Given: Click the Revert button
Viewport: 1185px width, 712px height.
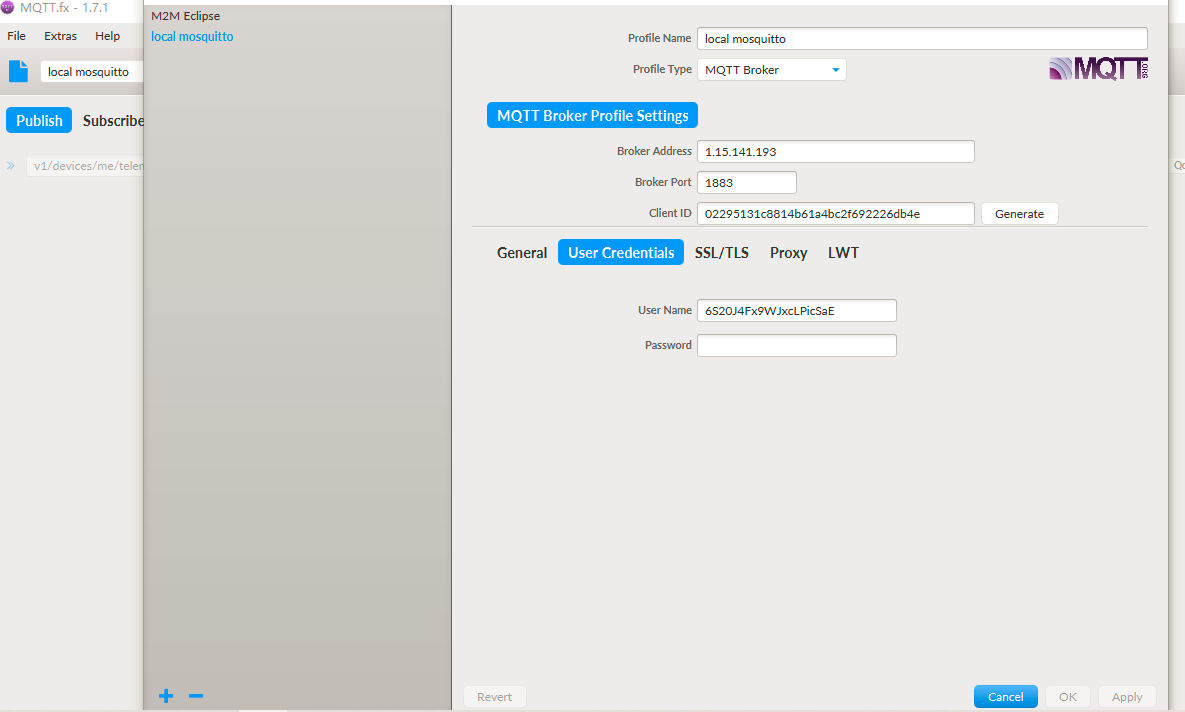Looking at the screenshot, I should pos(494,697).
